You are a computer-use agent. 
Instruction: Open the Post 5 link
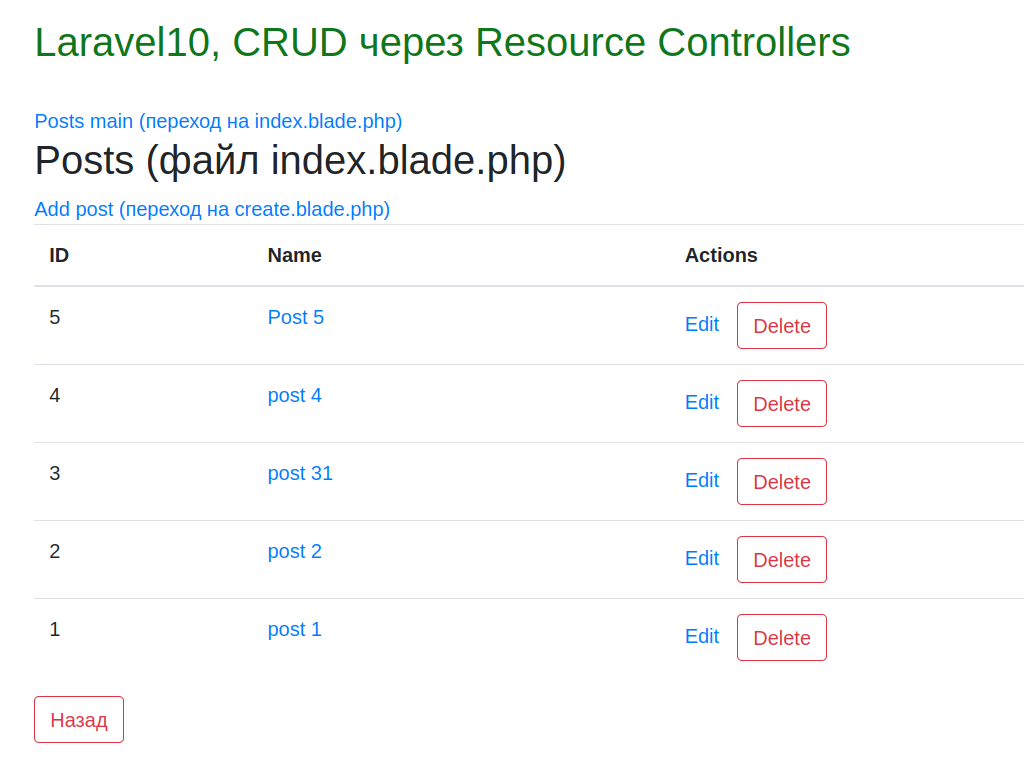click(x=296, y=317)
